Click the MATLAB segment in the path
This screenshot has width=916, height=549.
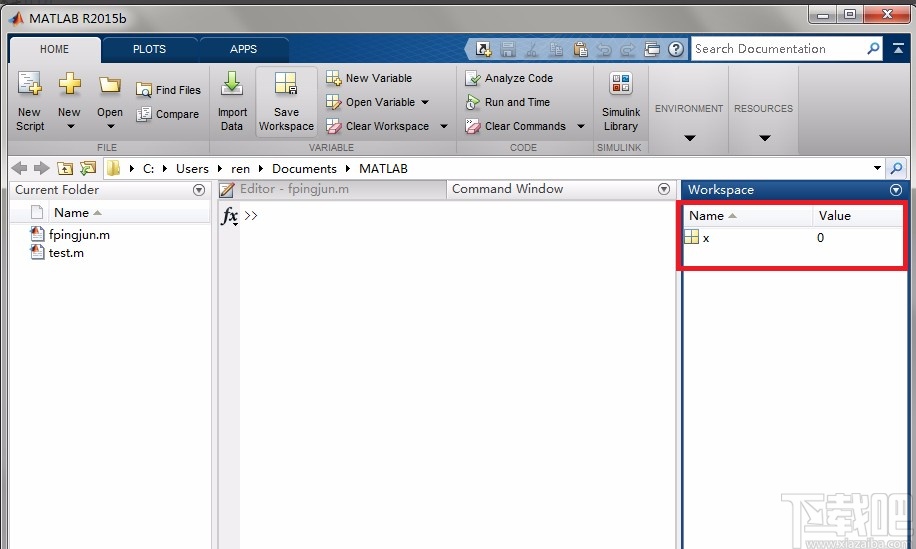coord(383,169)
